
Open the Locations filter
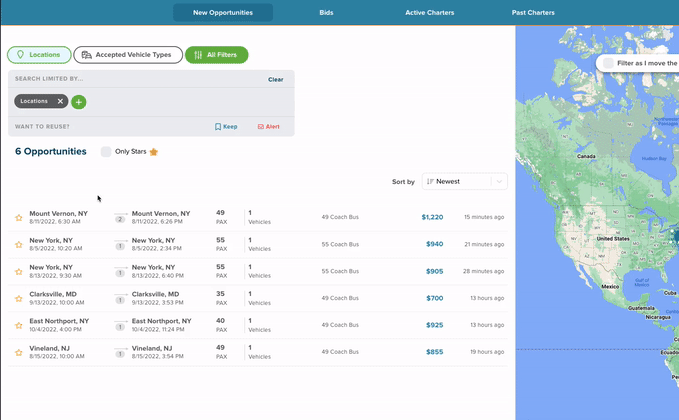(39, 55)
